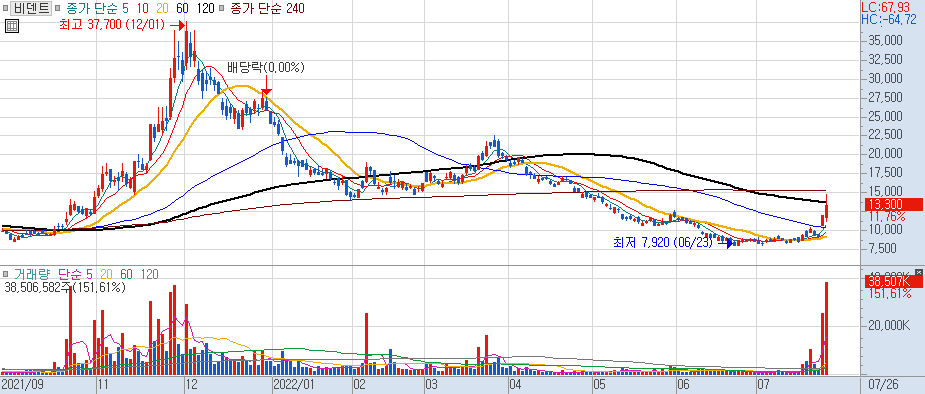Click the 거래량 volume indicator label
The width and height of the screenshot is (925, 394).
(x=32, y=274)
